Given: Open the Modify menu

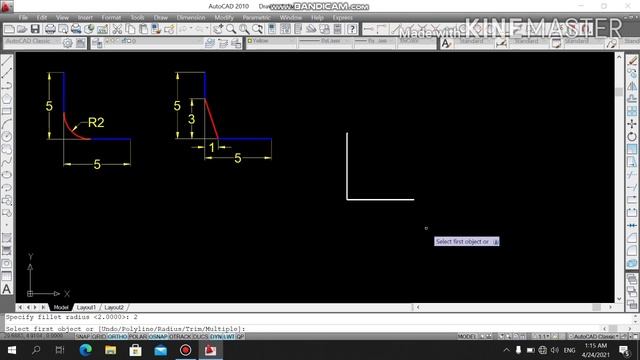Looking at the screenshot, I should point(224,18).
